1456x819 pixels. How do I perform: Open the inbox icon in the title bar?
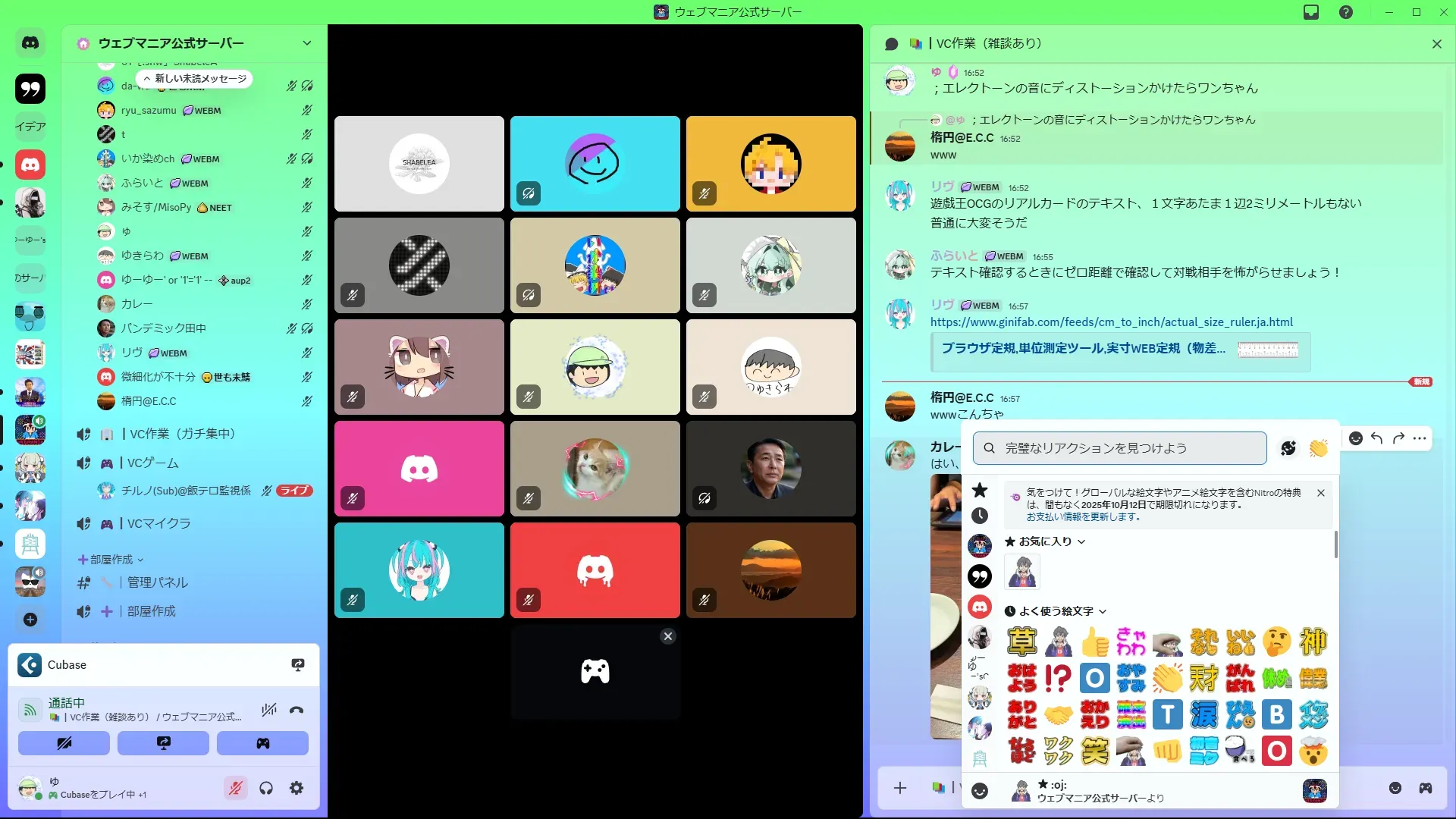(x=1311, y=12)
